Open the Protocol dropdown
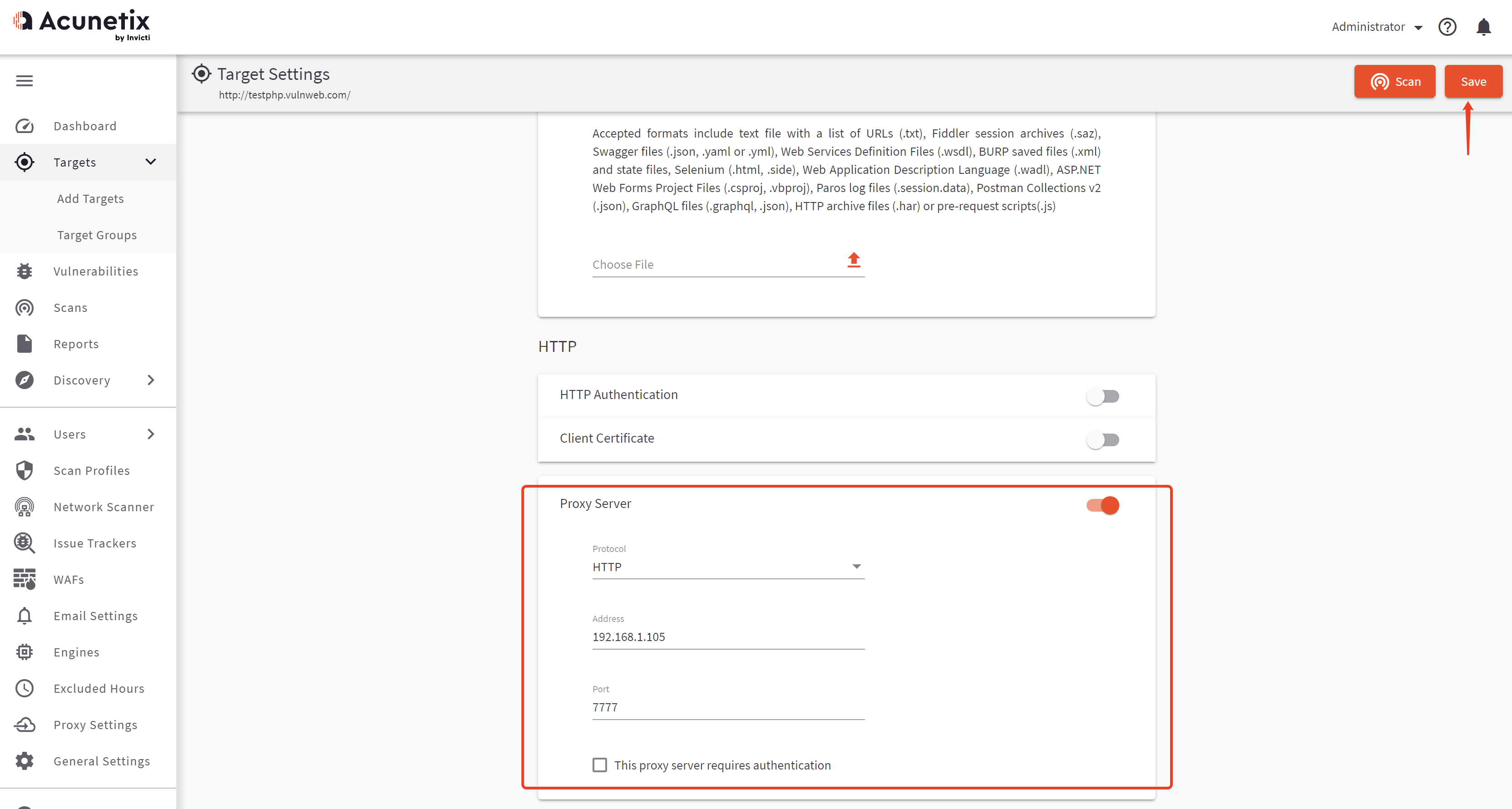The height and width of the screenshot is (809, 1512). pyautogui.click(x=728, y=567)
